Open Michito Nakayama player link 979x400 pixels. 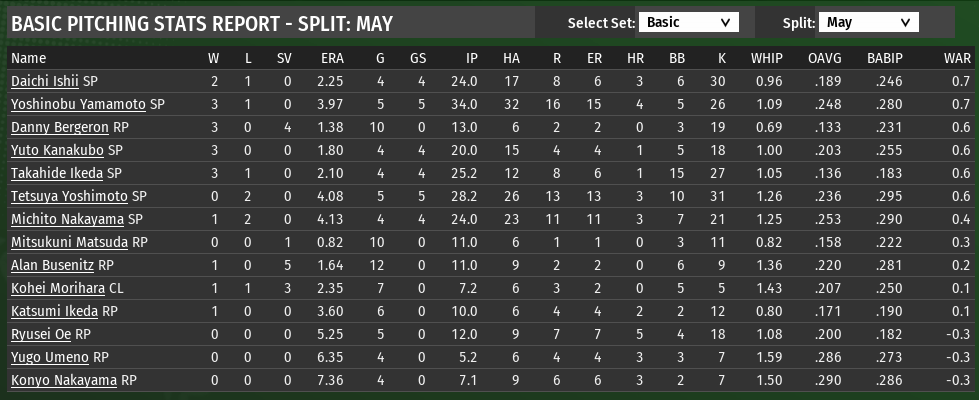(x=67, y=219)
